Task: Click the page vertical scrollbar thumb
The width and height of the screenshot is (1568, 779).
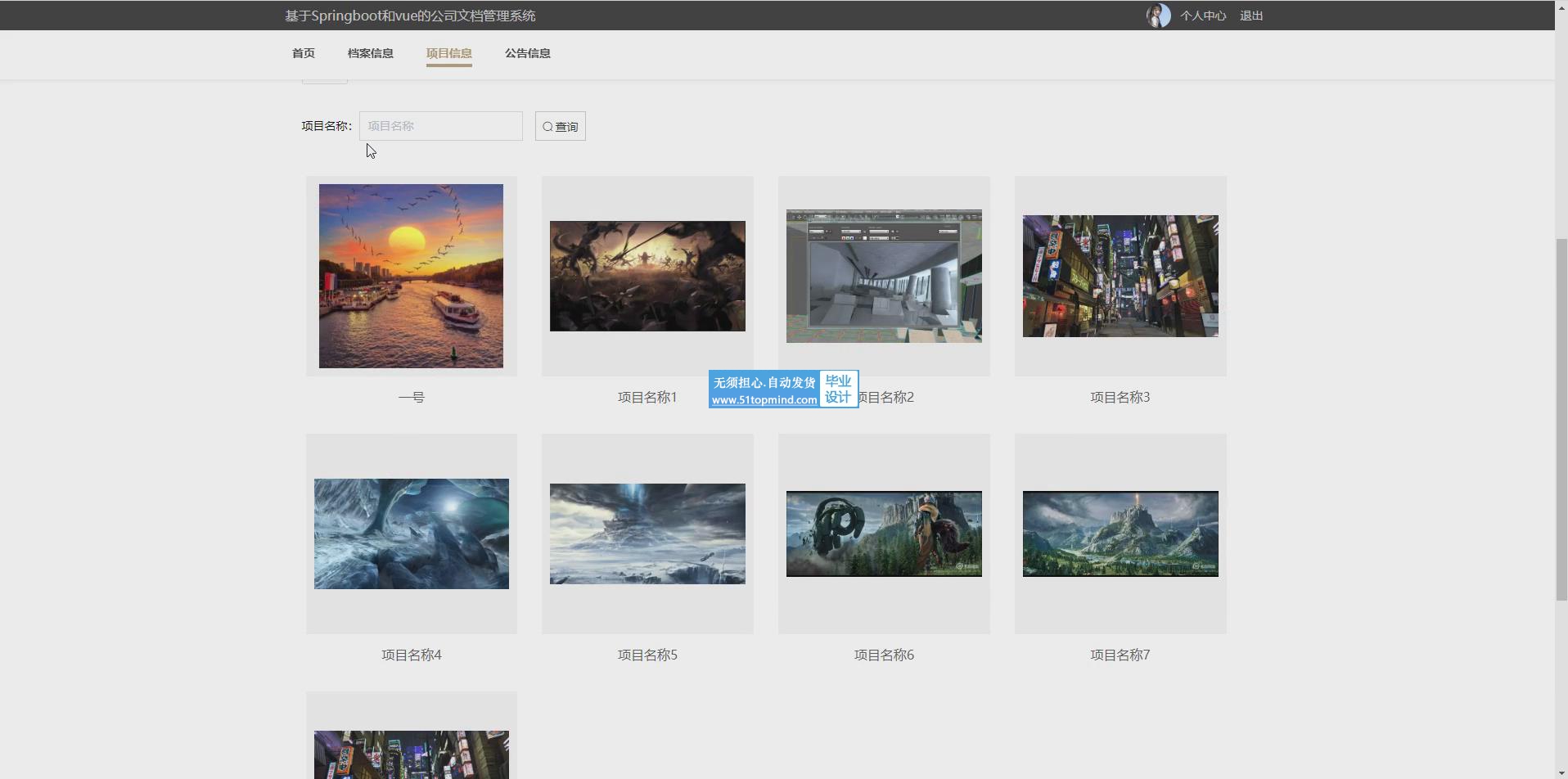Action: [1561, 419]
